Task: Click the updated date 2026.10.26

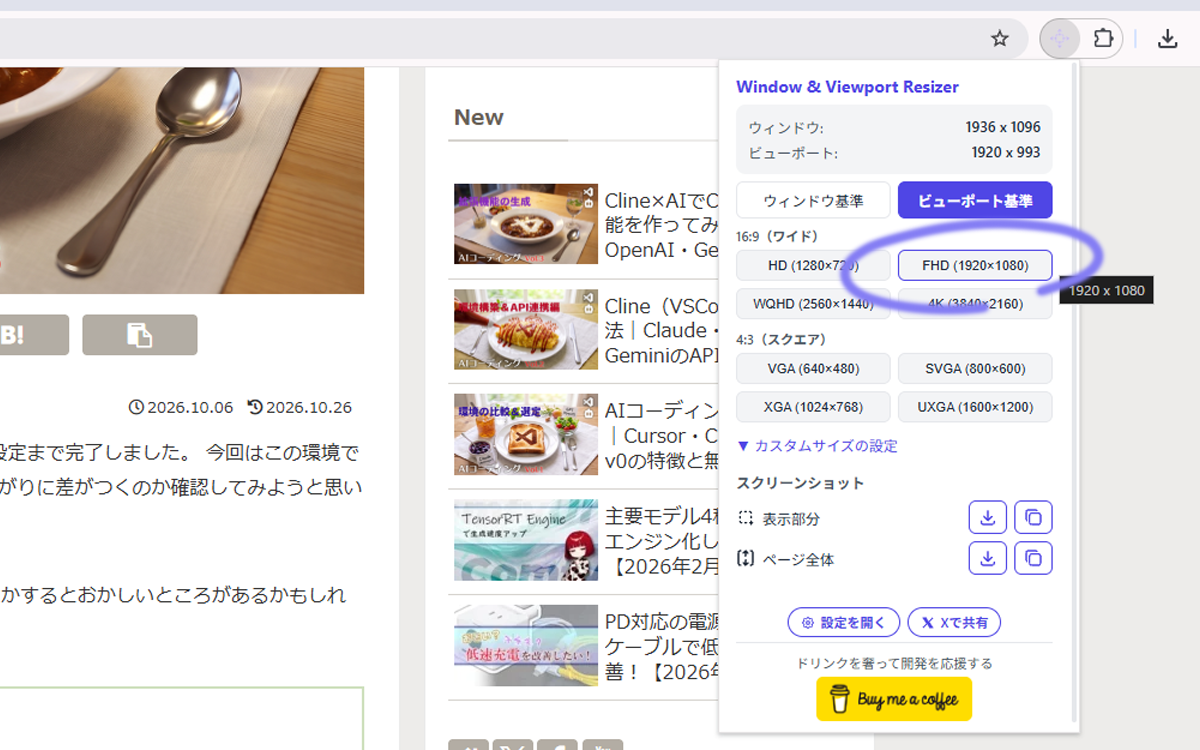Action: (x=300, y=407)
